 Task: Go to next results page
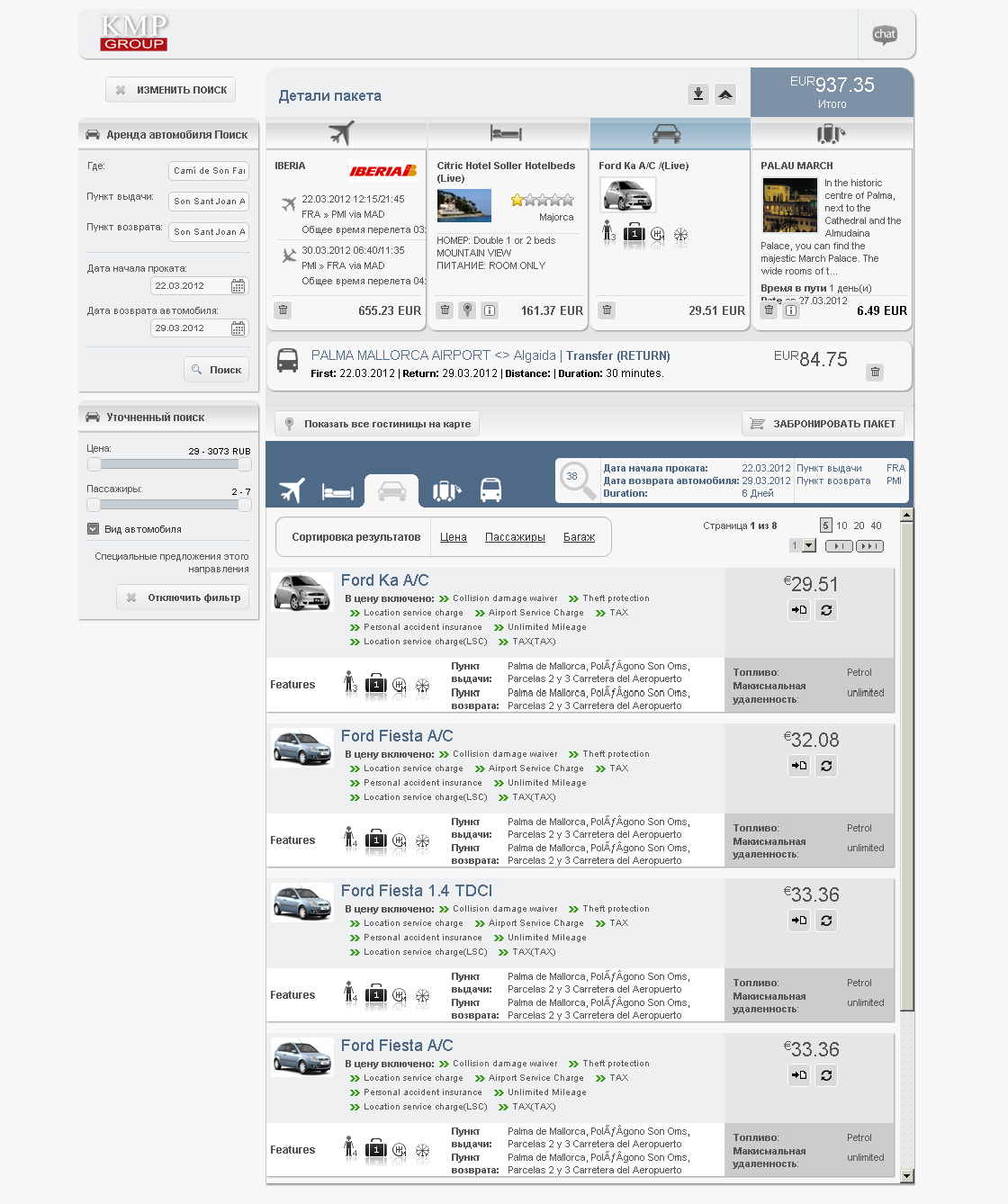(x=838, y=546)
